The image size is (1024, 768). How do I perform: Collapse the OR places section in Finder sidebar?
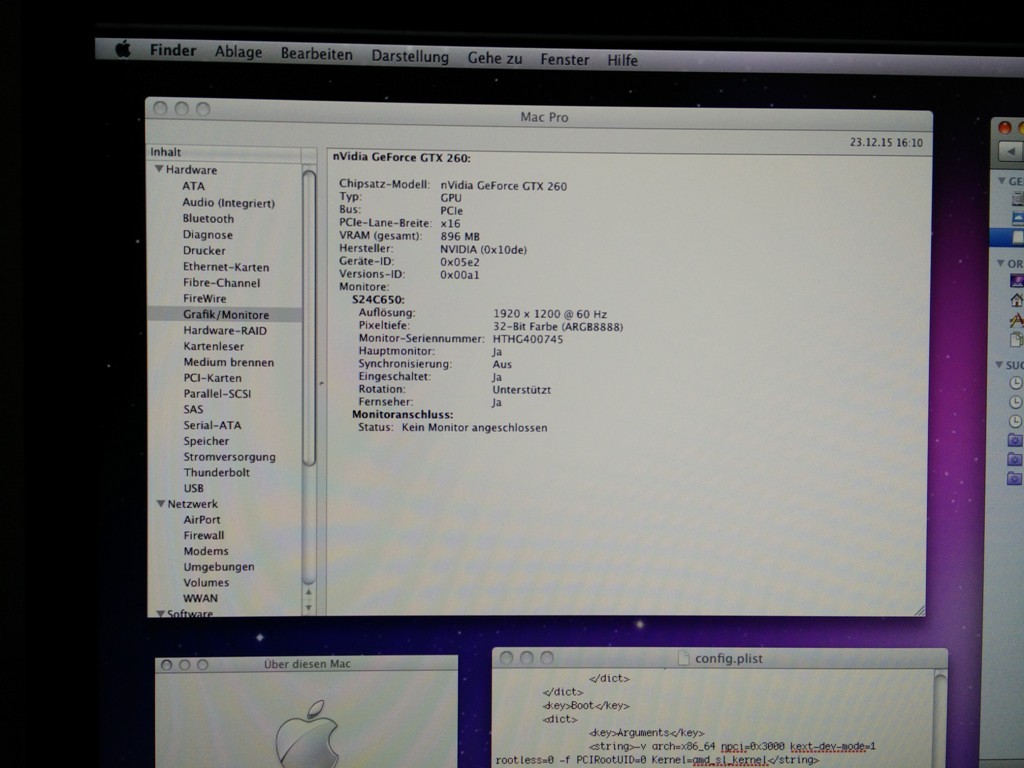pos(1000,263)
